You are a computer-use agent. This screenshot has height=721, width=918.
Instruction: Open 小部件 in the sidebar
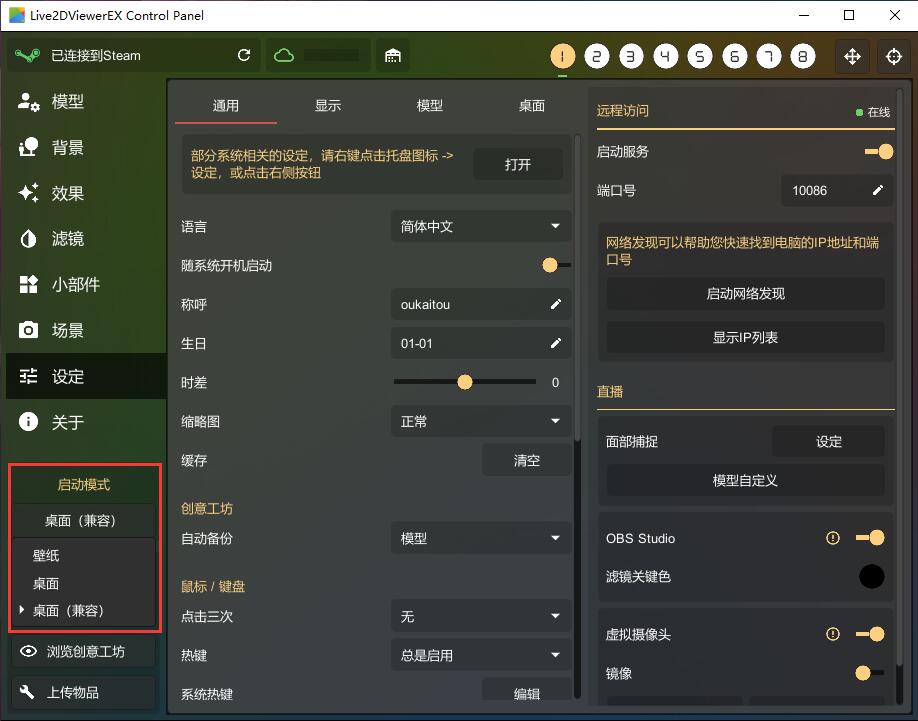click(x=86, y=284)
